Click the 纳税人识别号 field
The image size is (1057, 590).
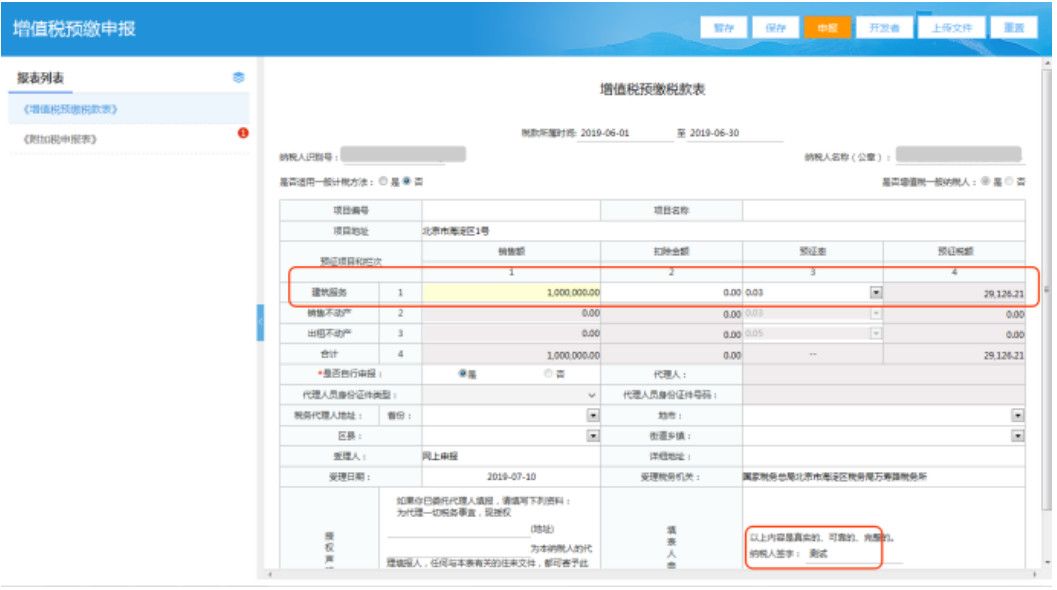403,155
